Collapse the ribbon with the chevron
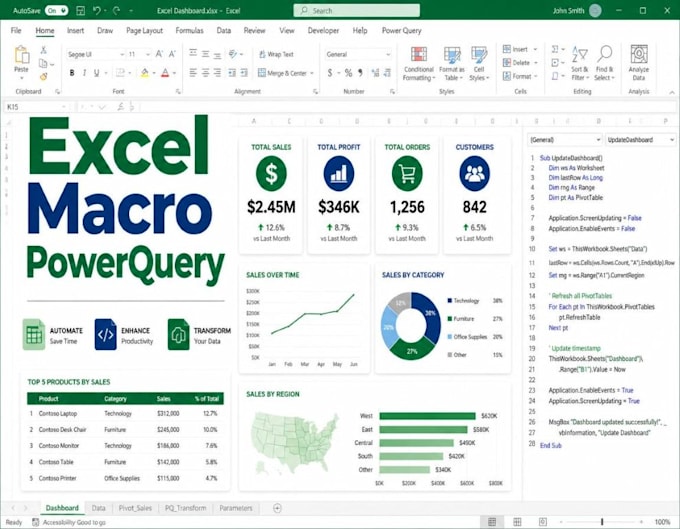This screenshot has width=680, height=529. pyautogui.click(x=672, y=92)
